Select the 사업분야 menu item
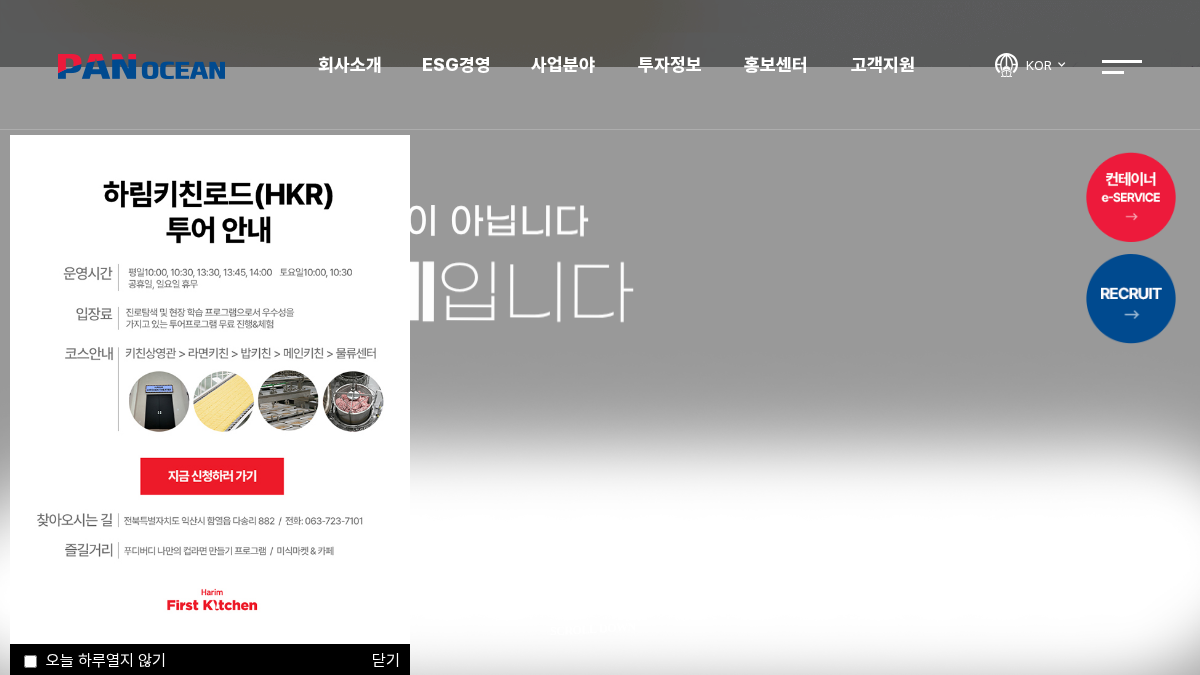1200x675 pixels. pyautogui.click(x=563, y=65)
